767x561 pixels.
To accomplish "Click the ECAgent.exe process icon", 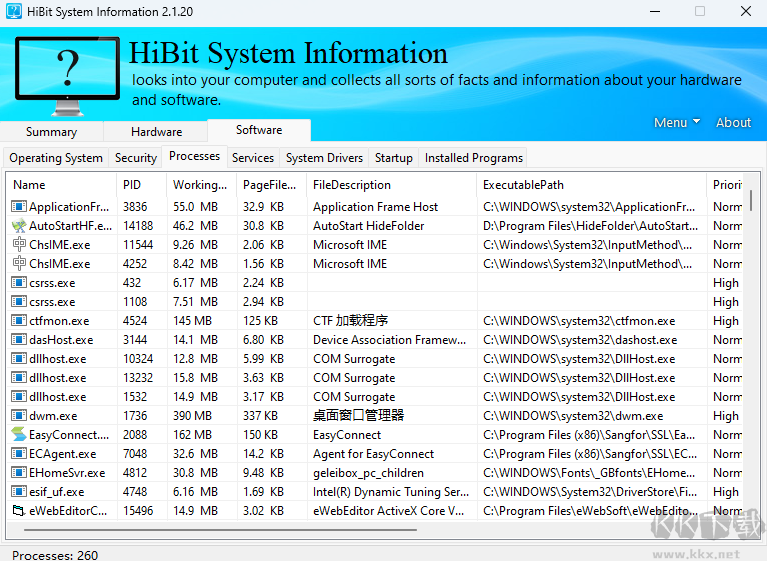I will coord(19,454).
